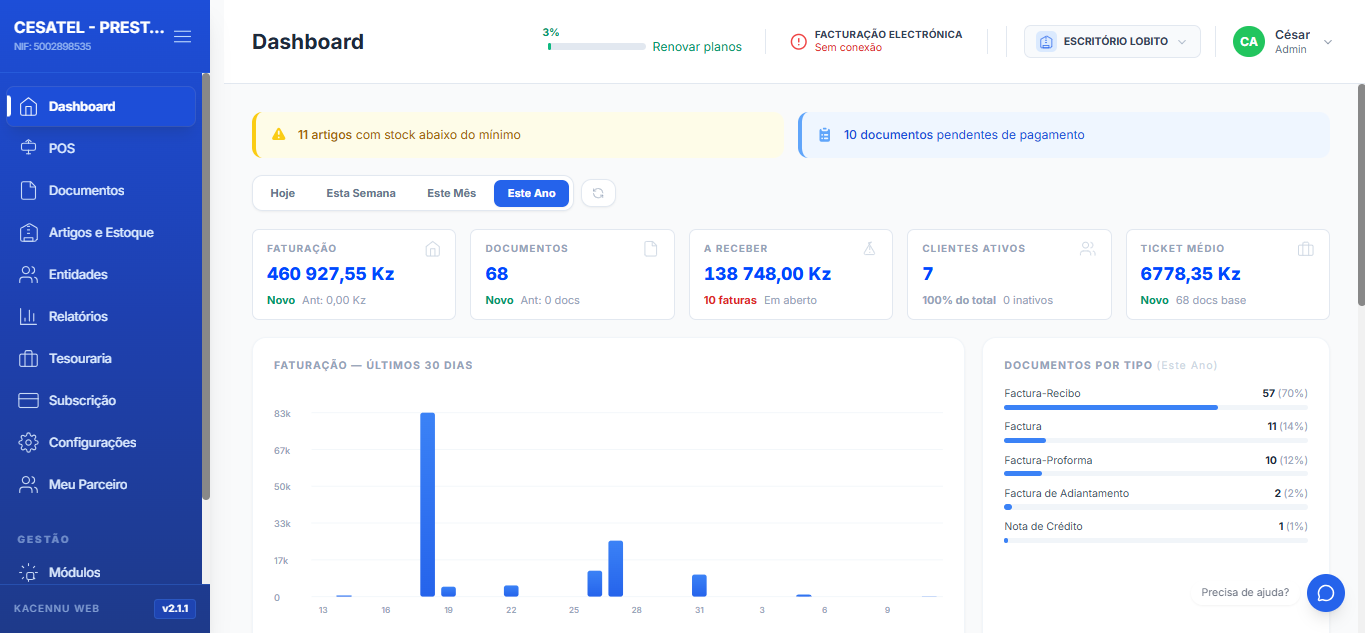Click the KACENNU WEB footer label

pyautogui.click(x=56, y=608)
